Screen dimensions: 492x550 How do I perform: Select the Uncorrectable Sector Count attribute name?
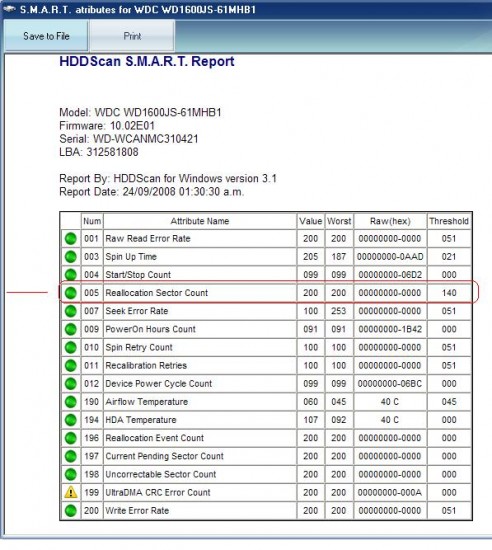tap(161, 474)
